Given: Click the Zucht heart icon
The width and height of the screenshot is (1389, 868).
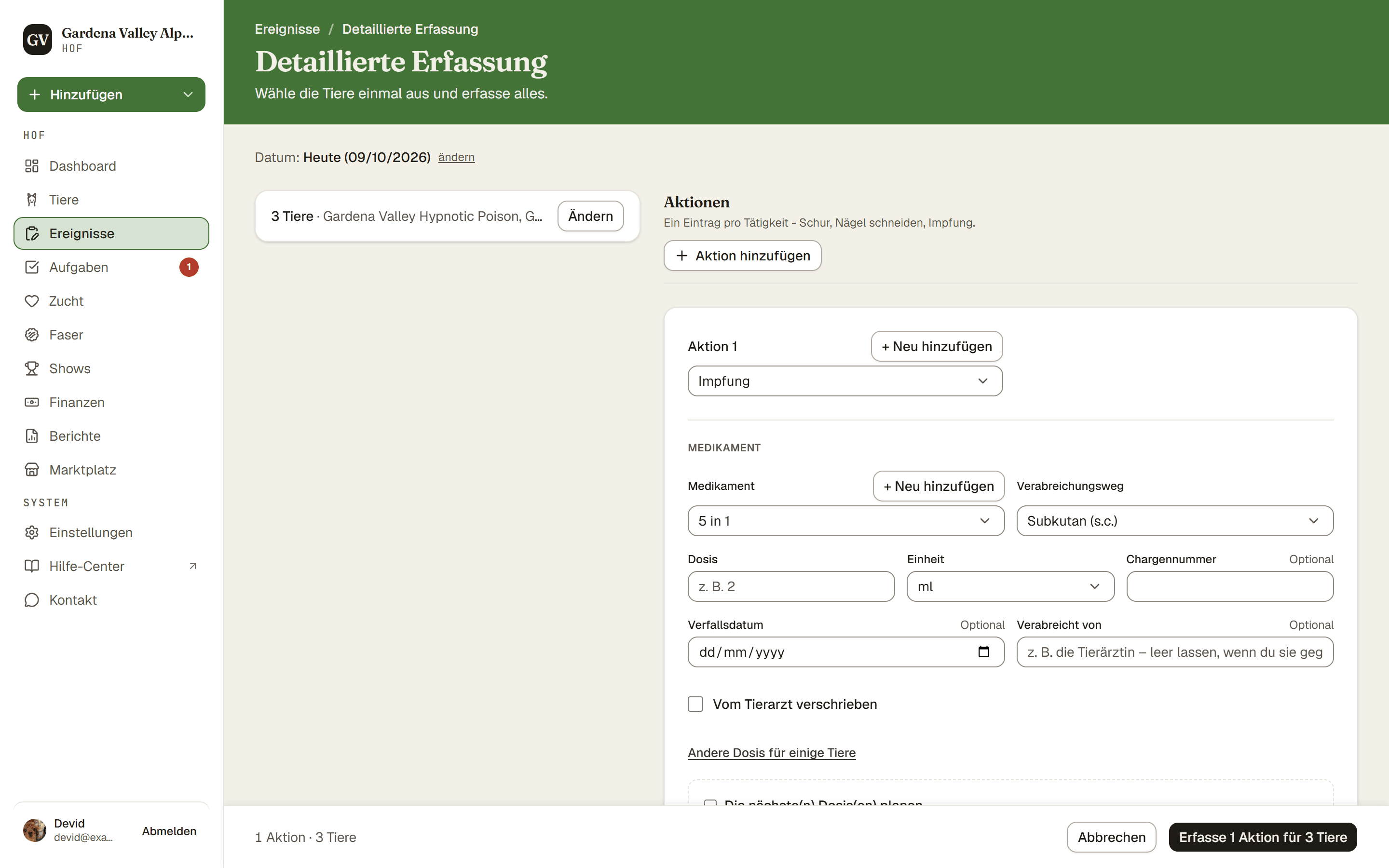Looking at the screenshot, I should [x=31, y=301].
